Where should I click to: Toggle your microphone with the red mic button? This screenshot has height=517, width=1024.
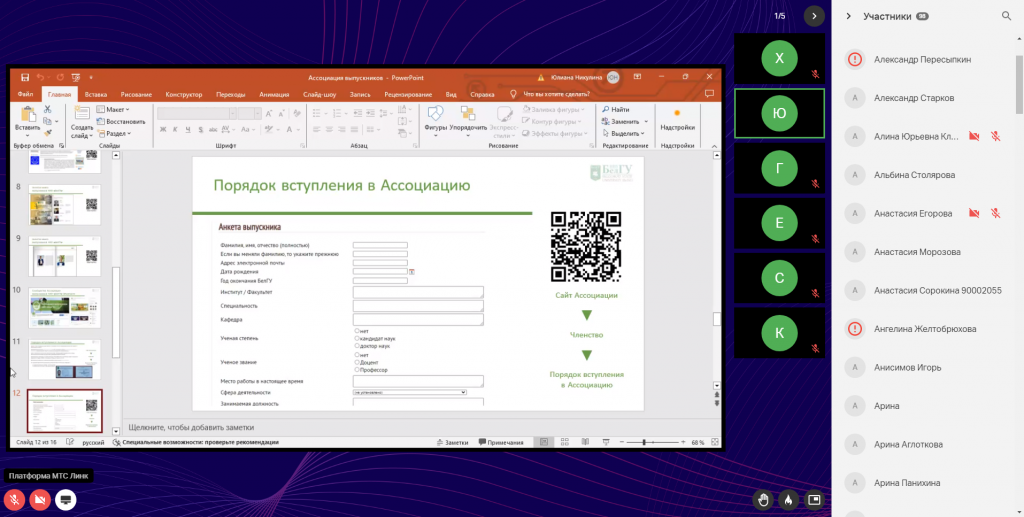[x=14, y=500]
